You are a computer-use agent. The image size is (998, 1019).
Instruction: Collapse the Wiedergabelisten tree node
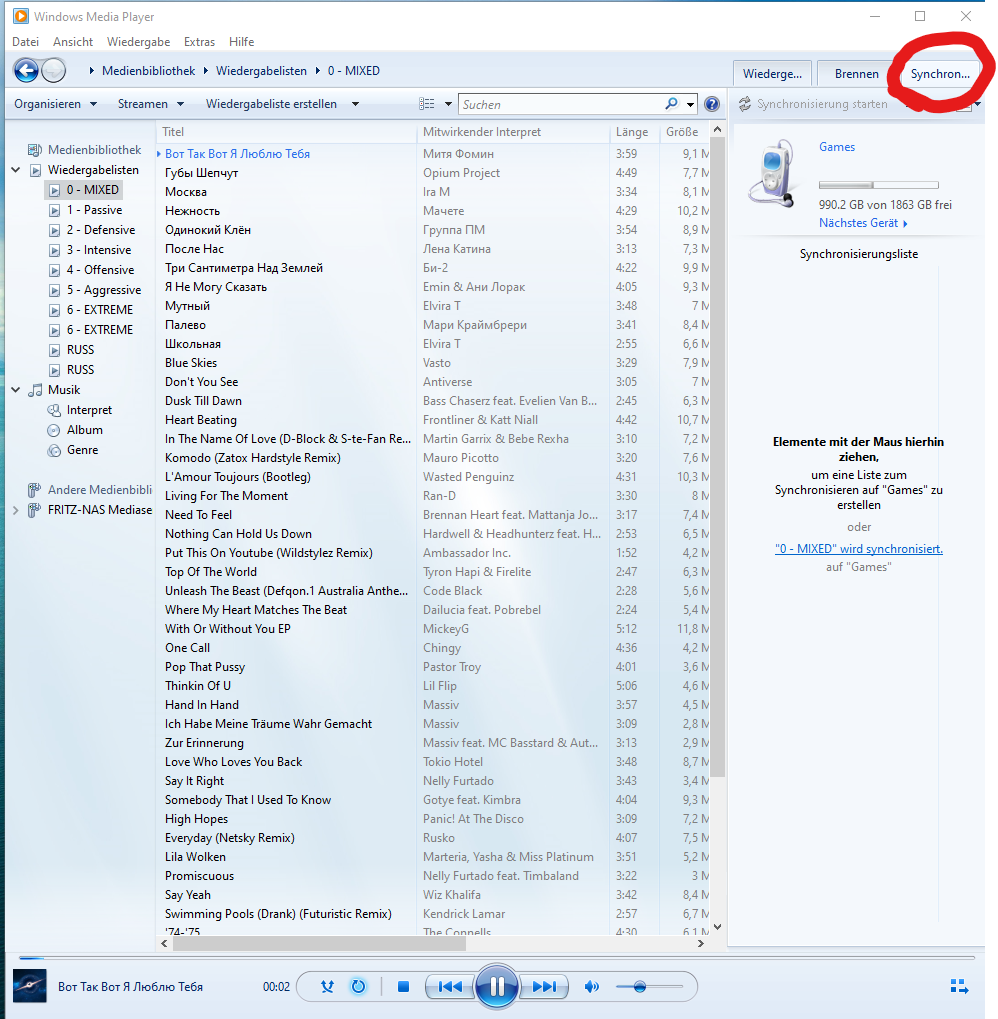tap(16, 170)
